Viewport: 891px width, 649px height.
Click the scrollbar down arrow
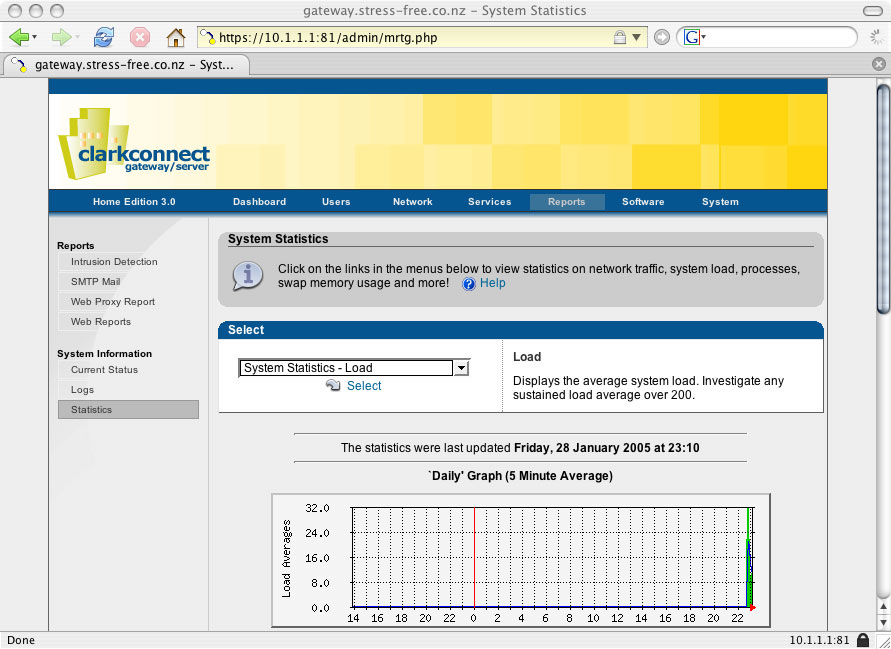pos(883,623)
